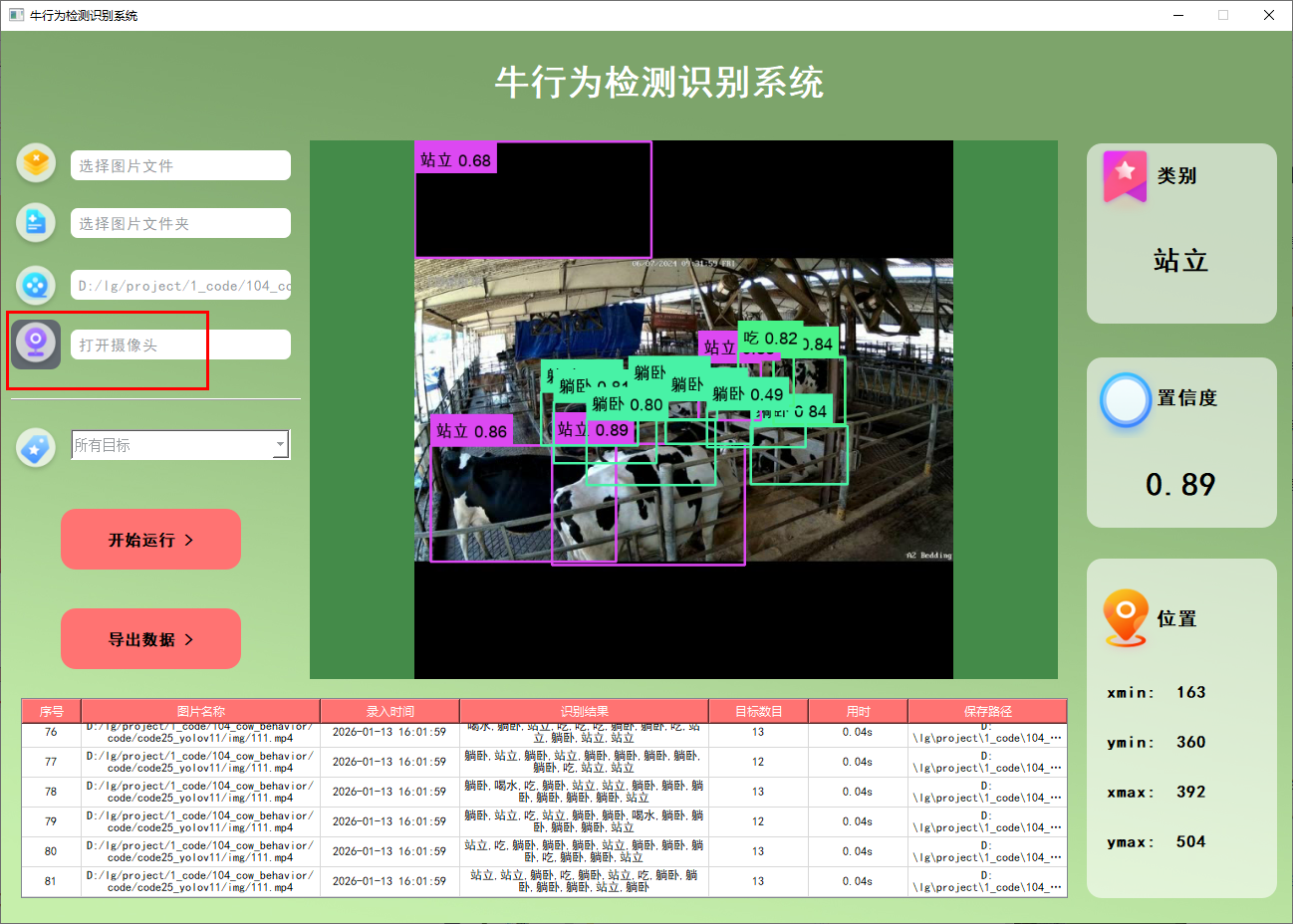Click the ymax value 504
The height and width of the screenshot is (924, 1293).
(x=1190, y=841)
